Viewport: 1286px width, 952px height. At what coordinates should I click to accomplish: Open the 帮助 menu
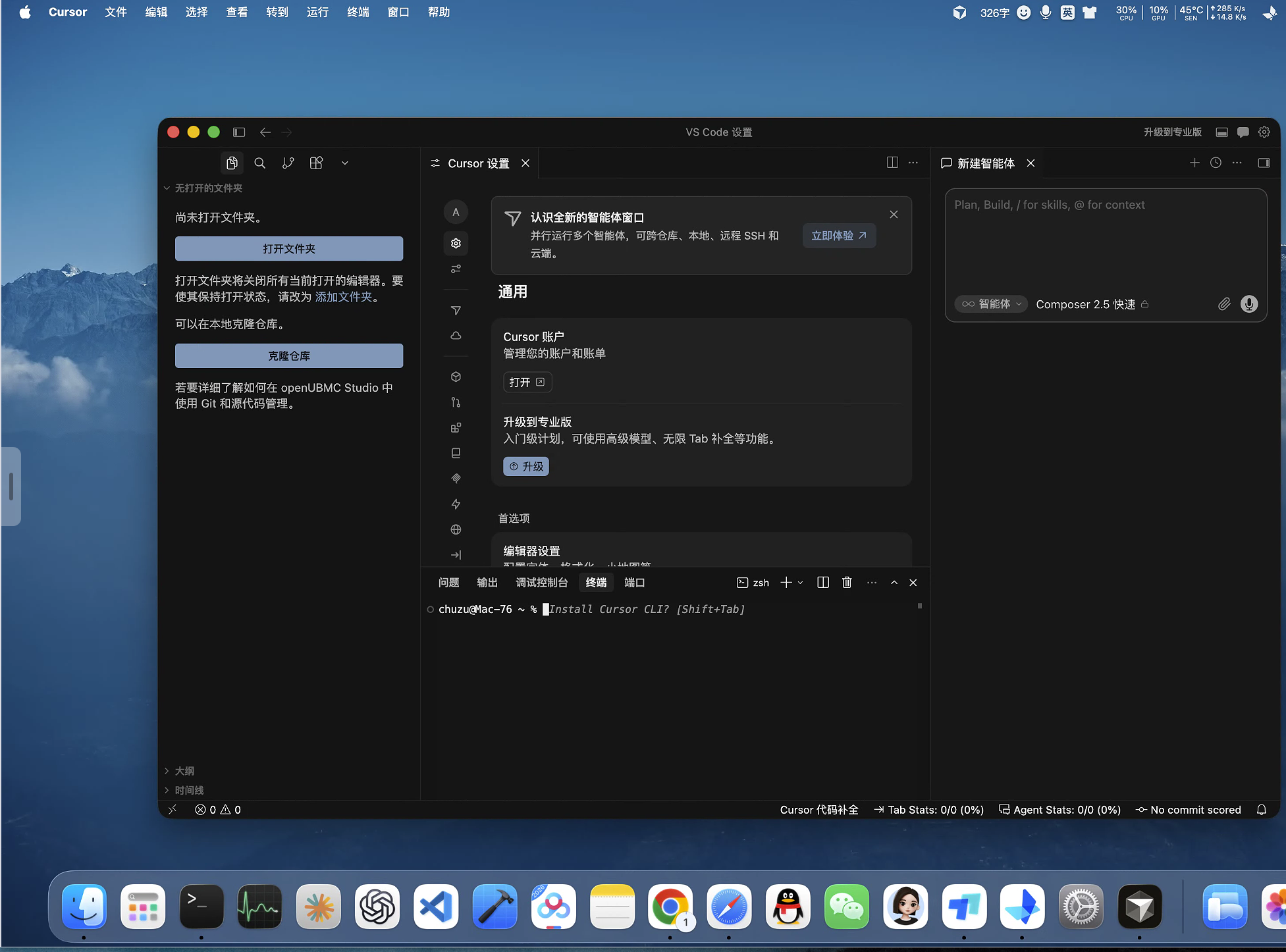pos(439,13)
